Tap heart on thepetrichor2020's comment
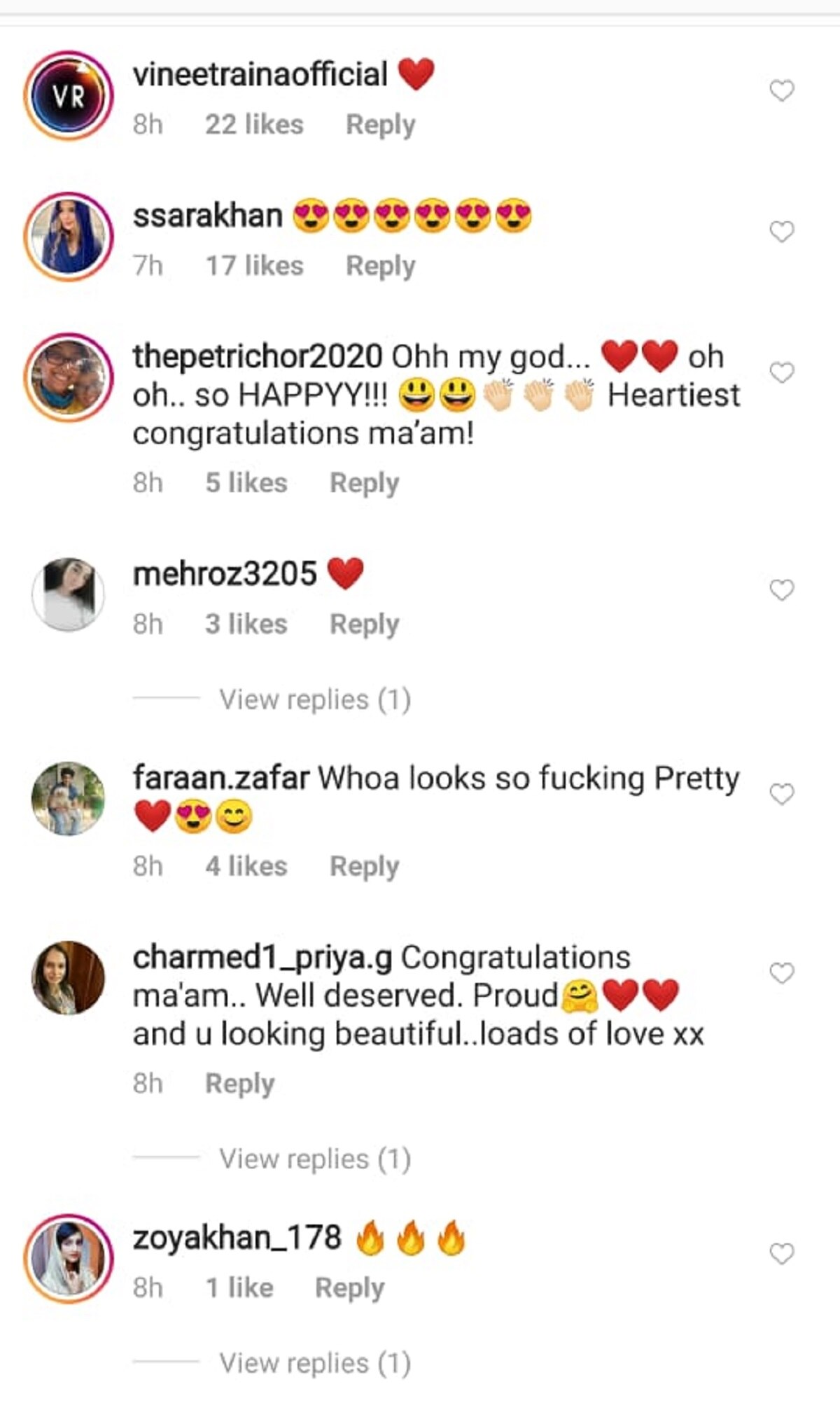This screenshot has height=1410, width=840. 781,372
